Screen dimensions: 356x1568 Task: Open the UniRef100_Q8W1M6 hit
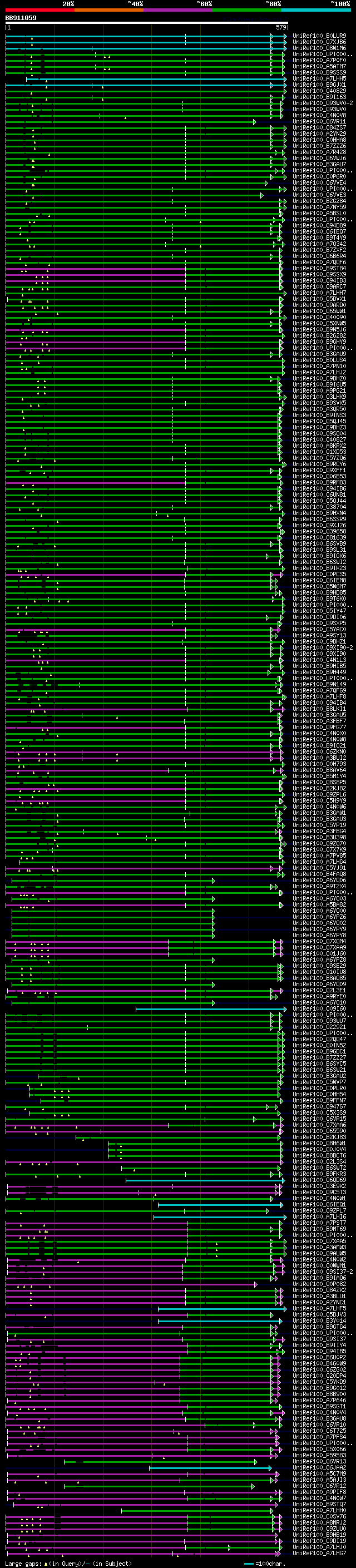tap(319, 48)
